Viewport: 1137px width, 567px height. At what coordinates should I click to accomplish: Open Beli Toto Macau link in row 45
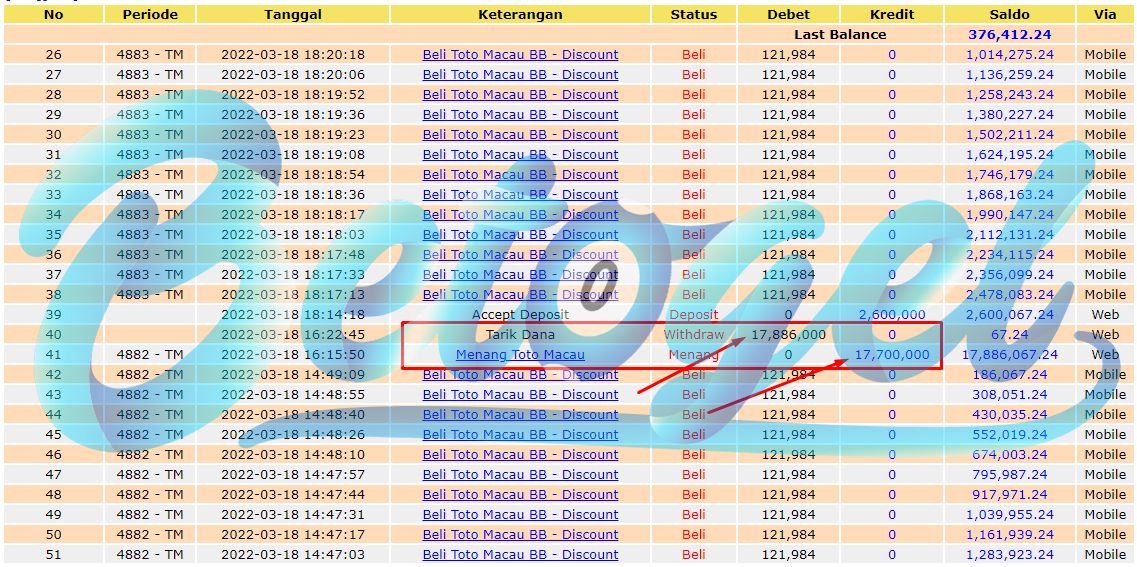pyautogui.click(x=520, y=434)
